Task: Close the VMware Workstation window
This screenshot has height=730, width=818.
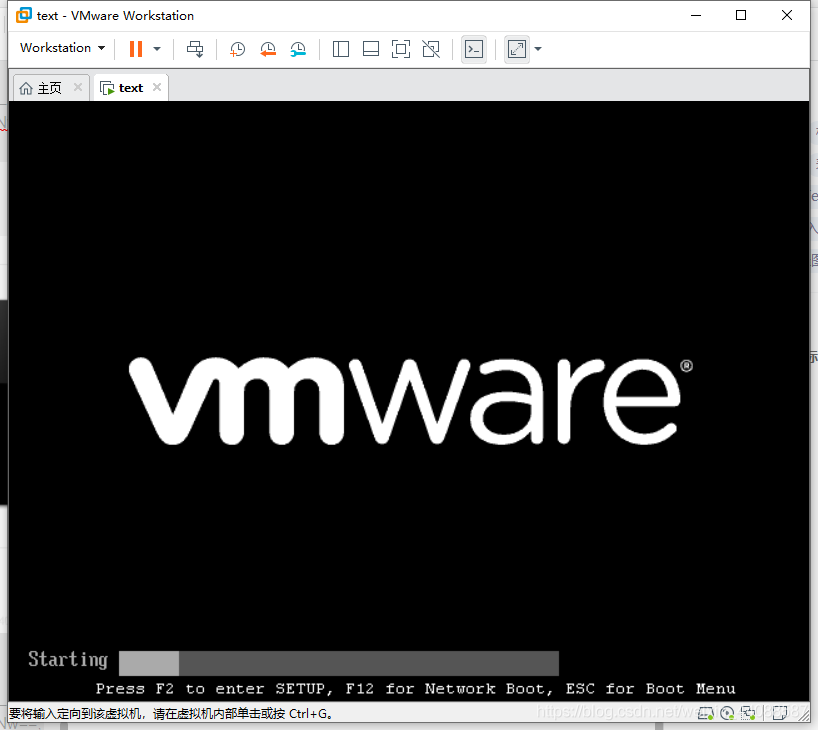Action: click(x=787, y=15)
